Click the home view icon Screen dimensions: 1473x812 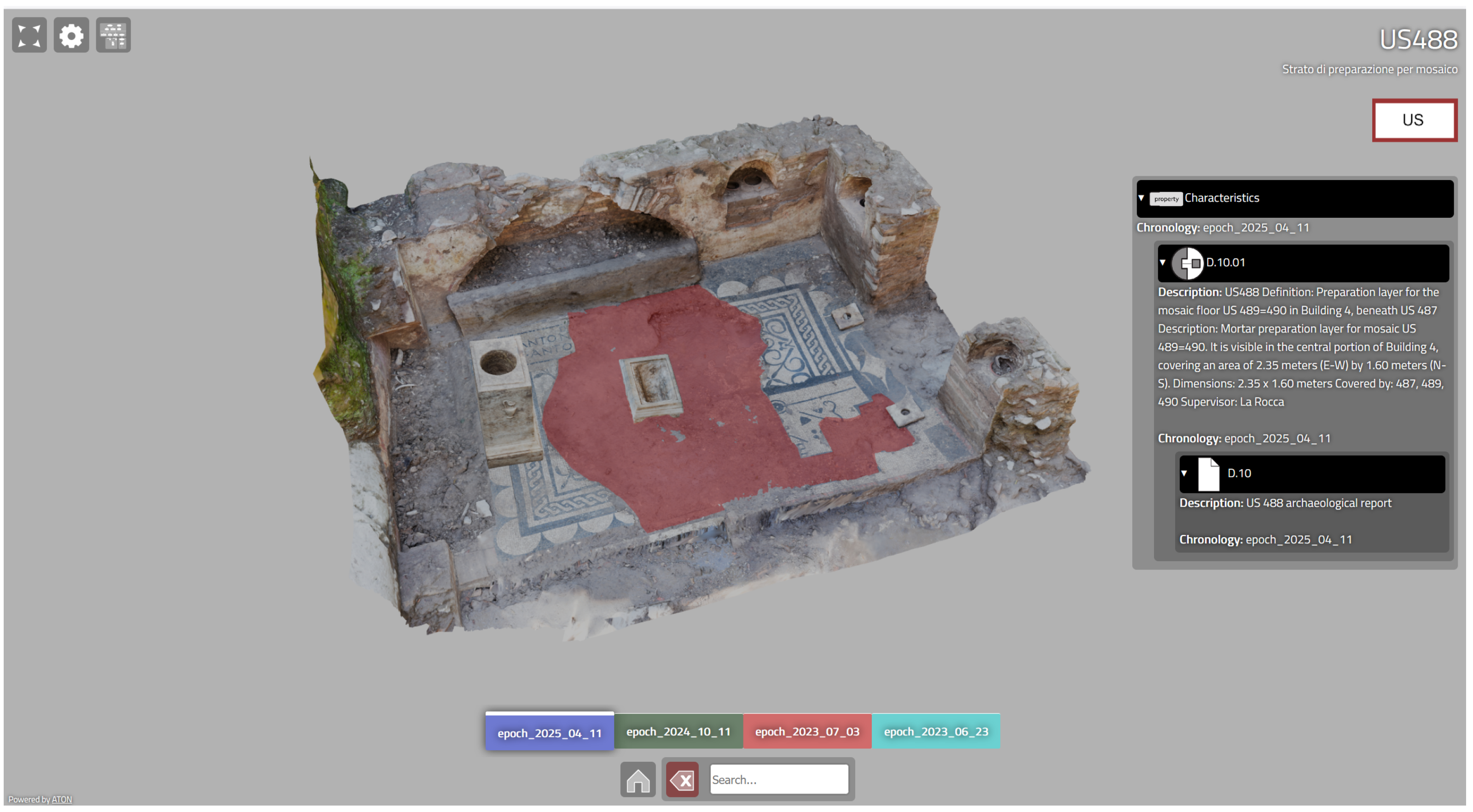click(638, 779)
